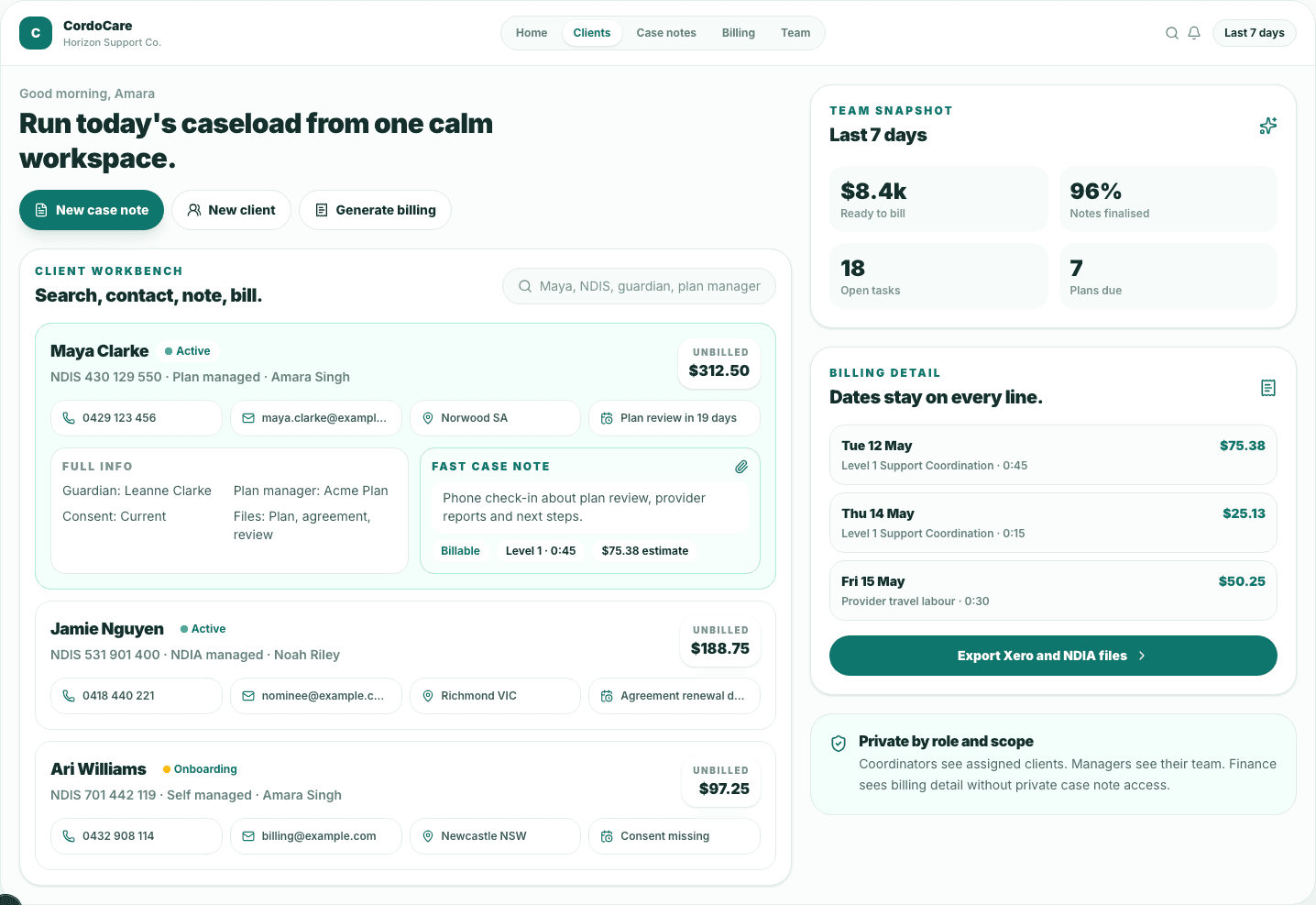The width and height of the screenshot is (1316, 905).
Task: Switch to Case notes tab
Action: click(x=666, y=33)
